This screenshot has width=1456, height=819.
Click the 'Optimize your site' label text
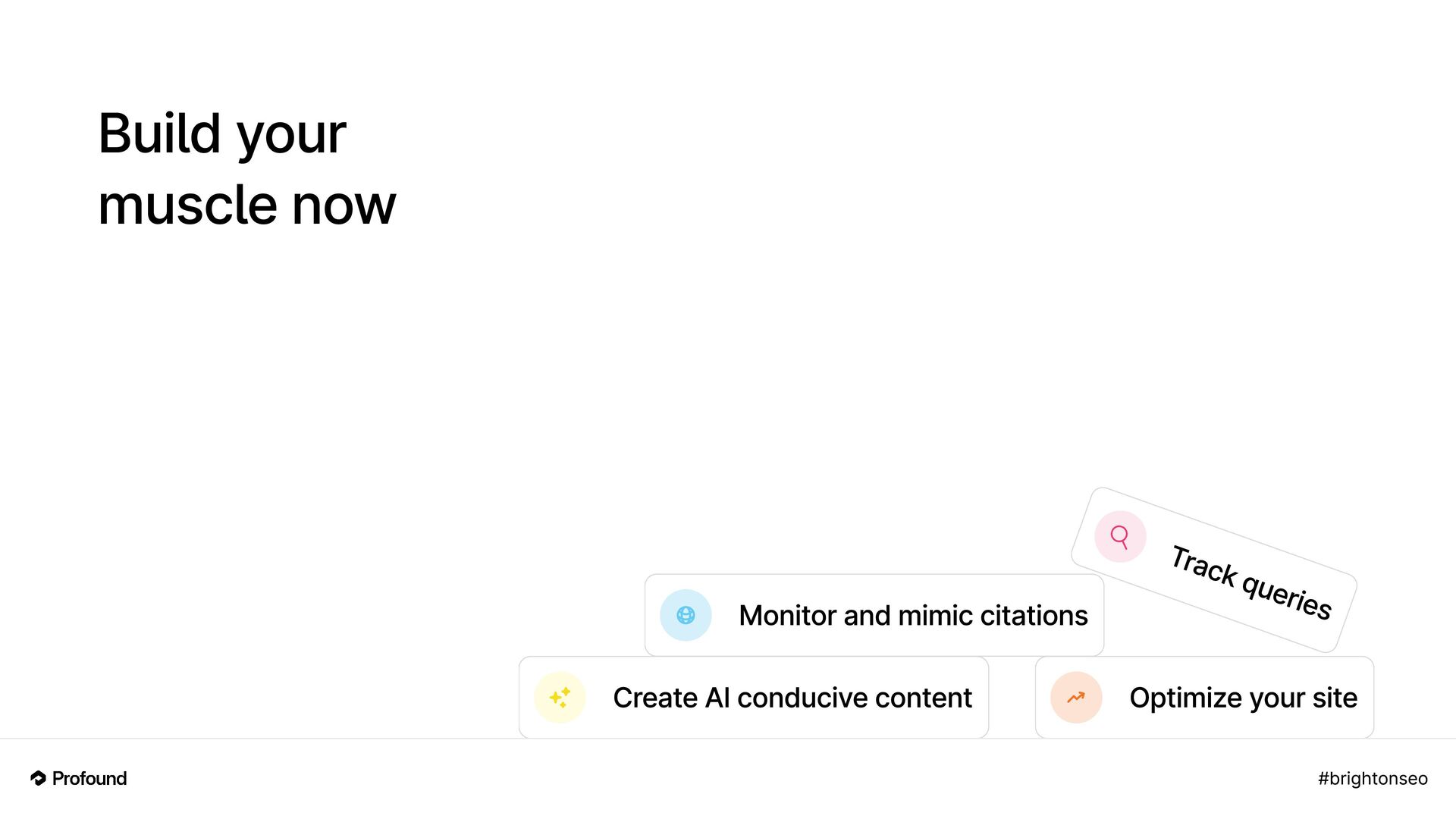(x=1244, y=698)
